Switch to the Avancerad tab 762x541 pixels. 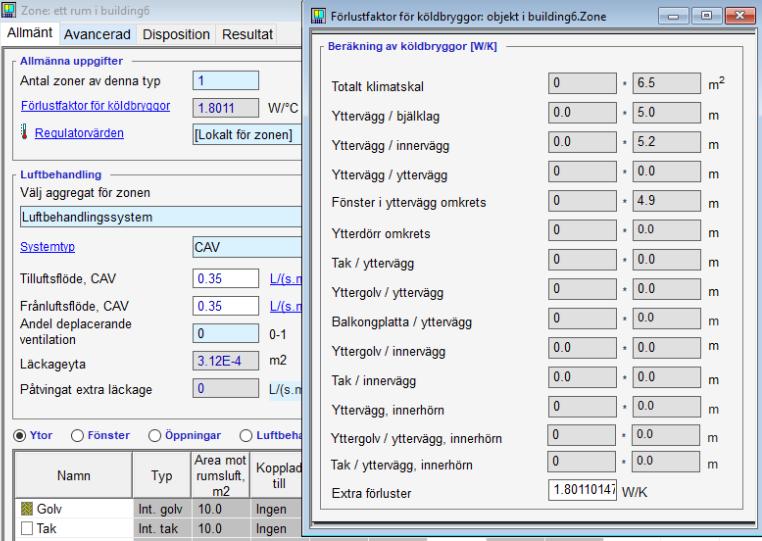pos(97,35)
